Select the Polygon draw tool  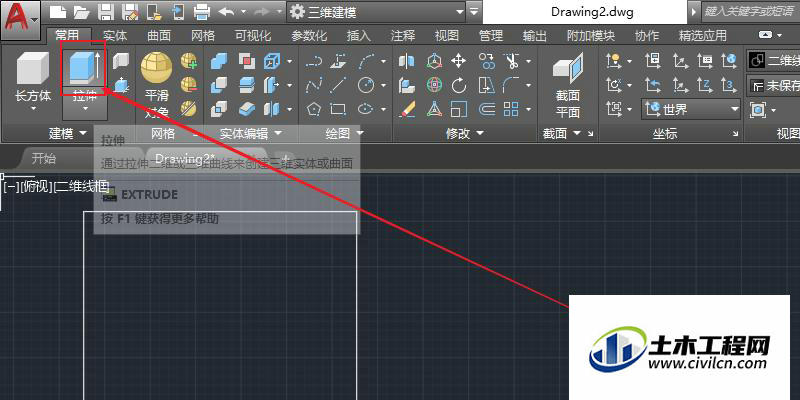(314, 108)
